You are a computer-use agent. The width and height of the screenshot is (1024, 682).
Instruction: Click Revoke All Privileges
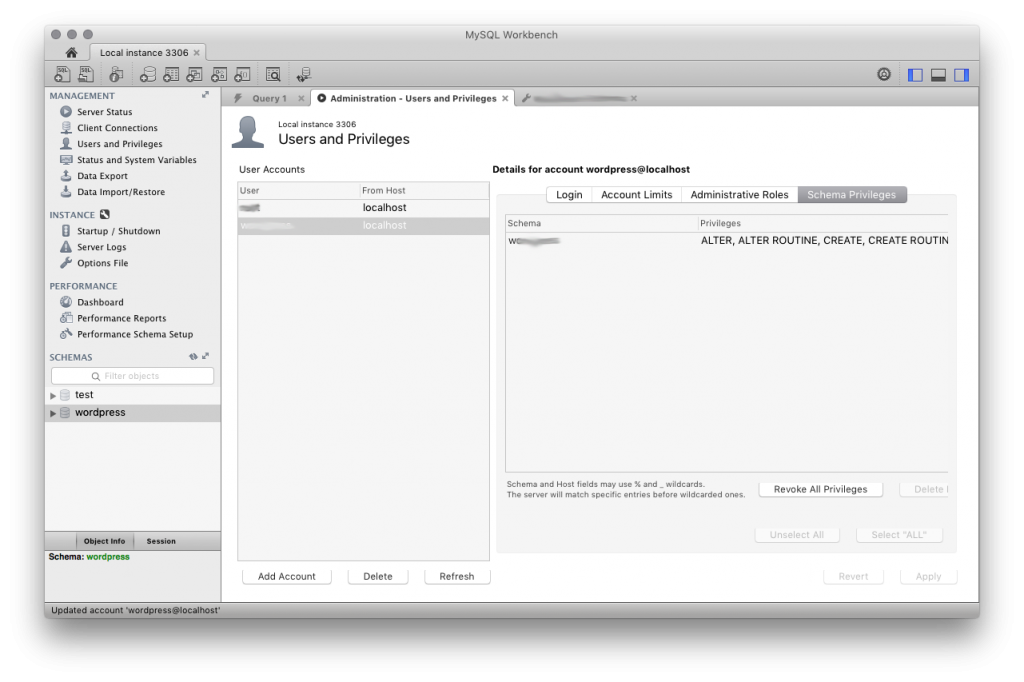(820, 489)
